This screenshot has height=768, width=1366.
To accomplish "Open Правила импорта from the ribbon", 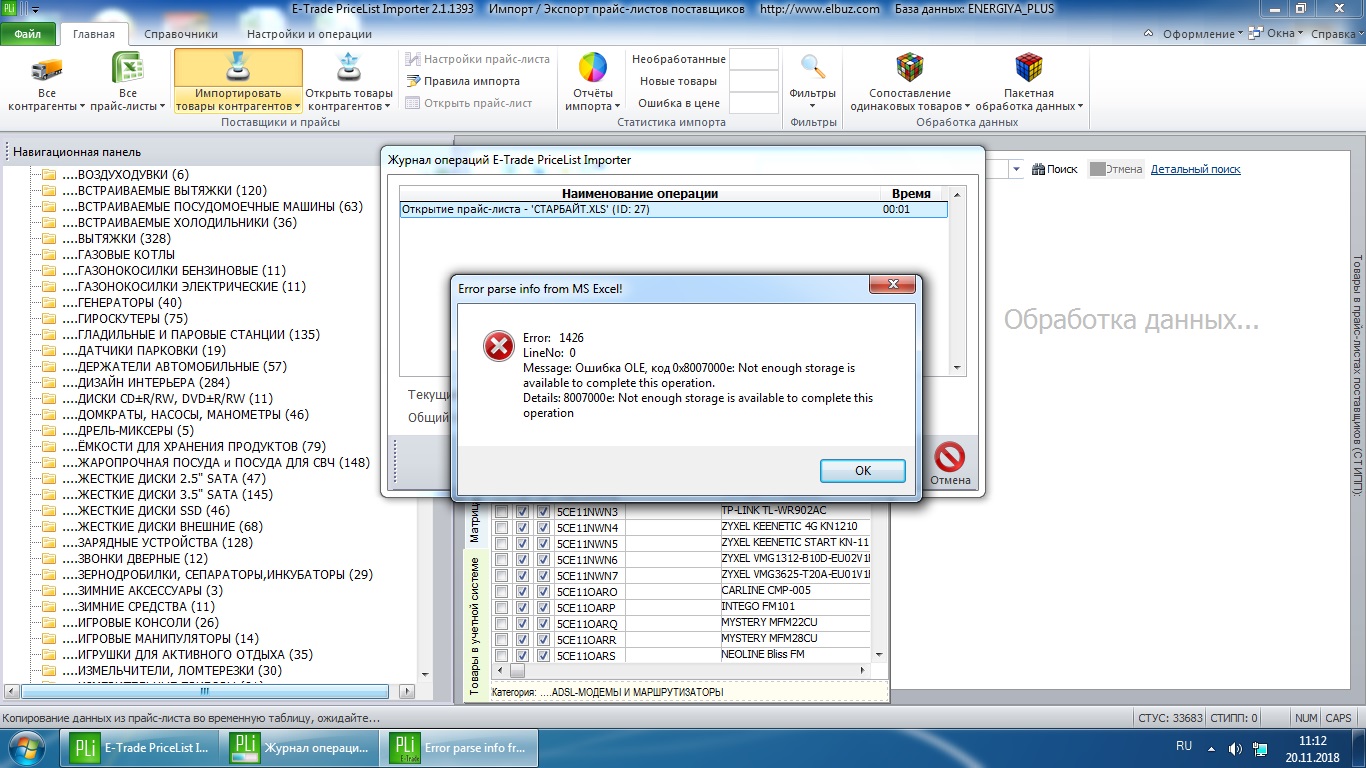I will click(x=463, y=81).
